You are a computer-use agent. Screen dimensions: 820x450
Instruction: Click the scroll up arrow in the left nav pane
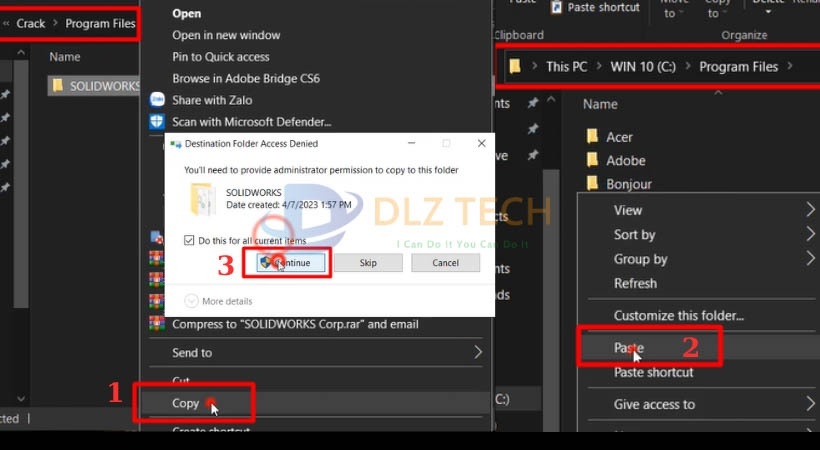coord(21,52)
